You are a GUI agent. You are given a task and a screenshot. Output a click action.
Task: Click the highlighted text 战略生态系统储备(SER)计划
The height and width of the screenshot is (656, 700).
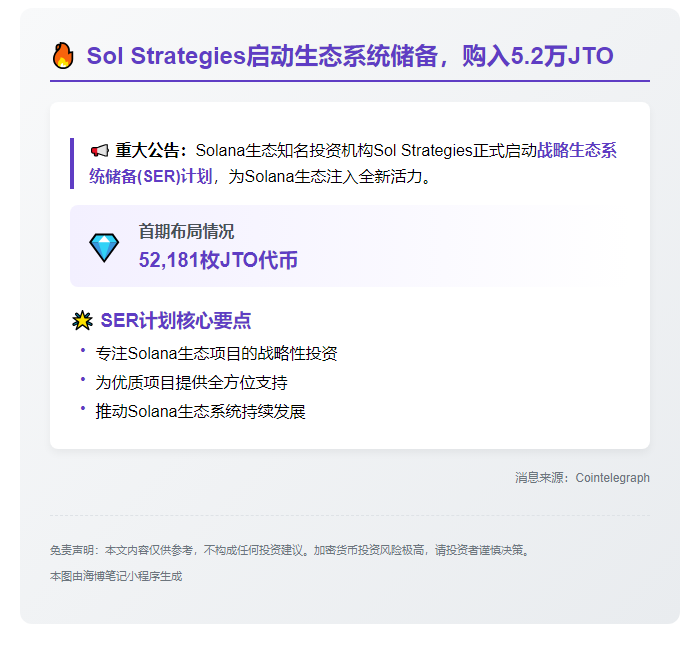[353, 163]
